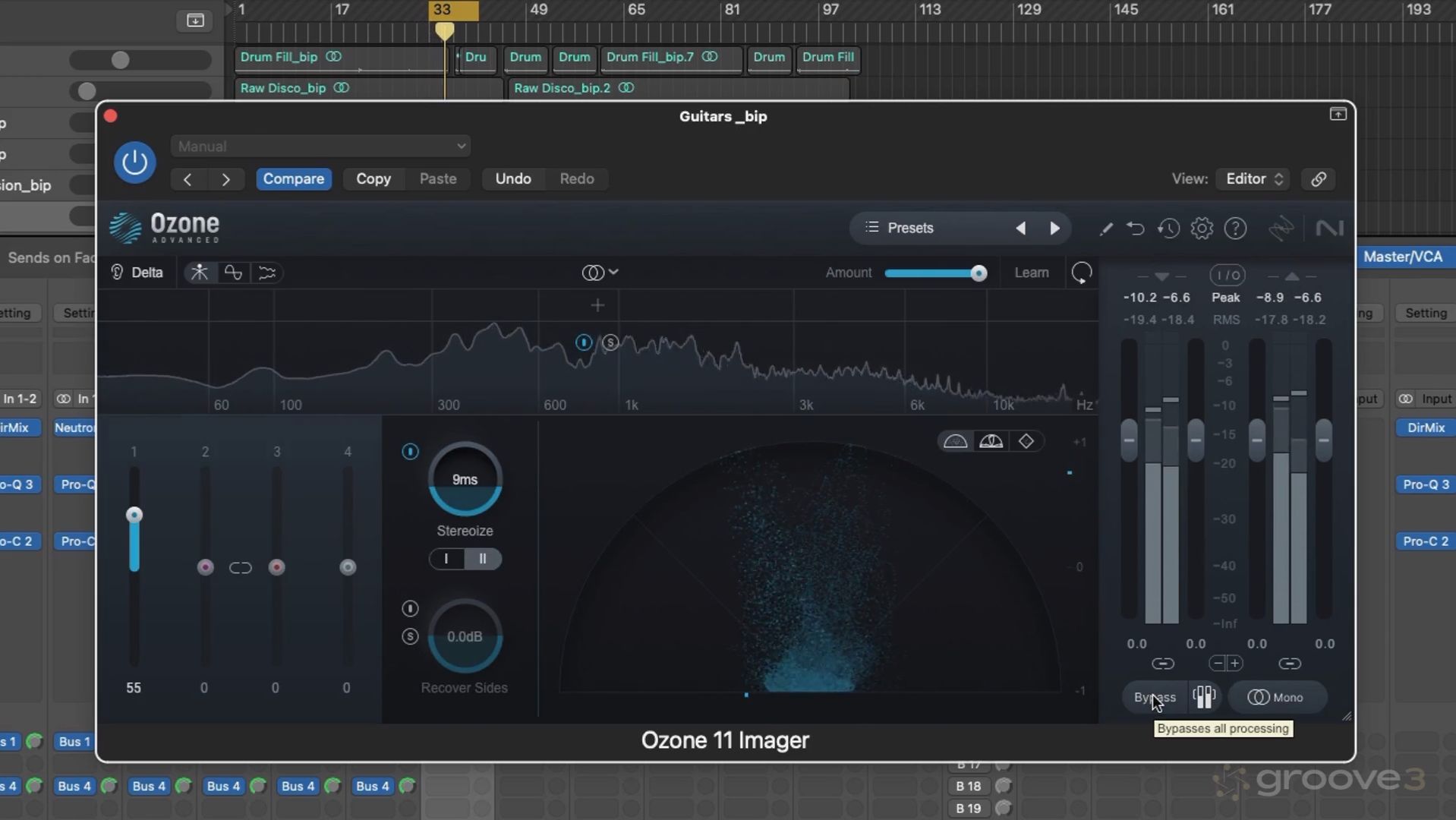Click the RMS meter label

[x=1226, y=320]
